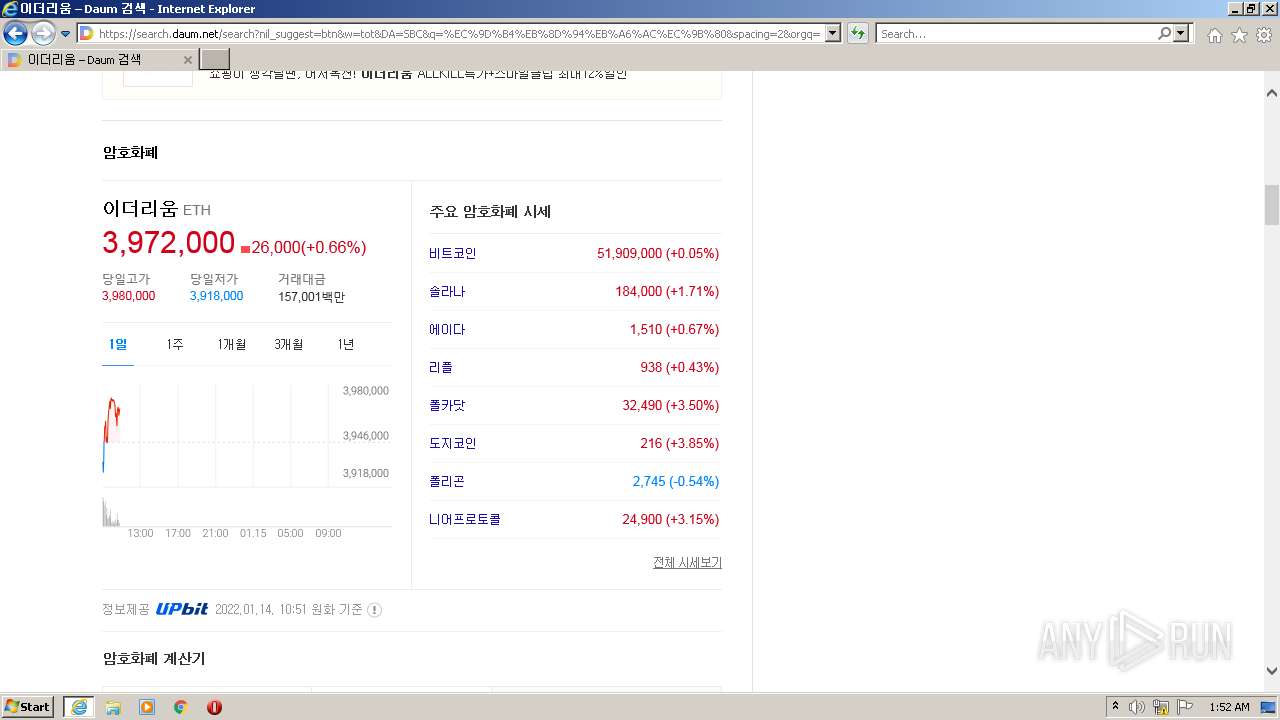
Task: Select the 1일 chart period tab
Action: point(118,345)
